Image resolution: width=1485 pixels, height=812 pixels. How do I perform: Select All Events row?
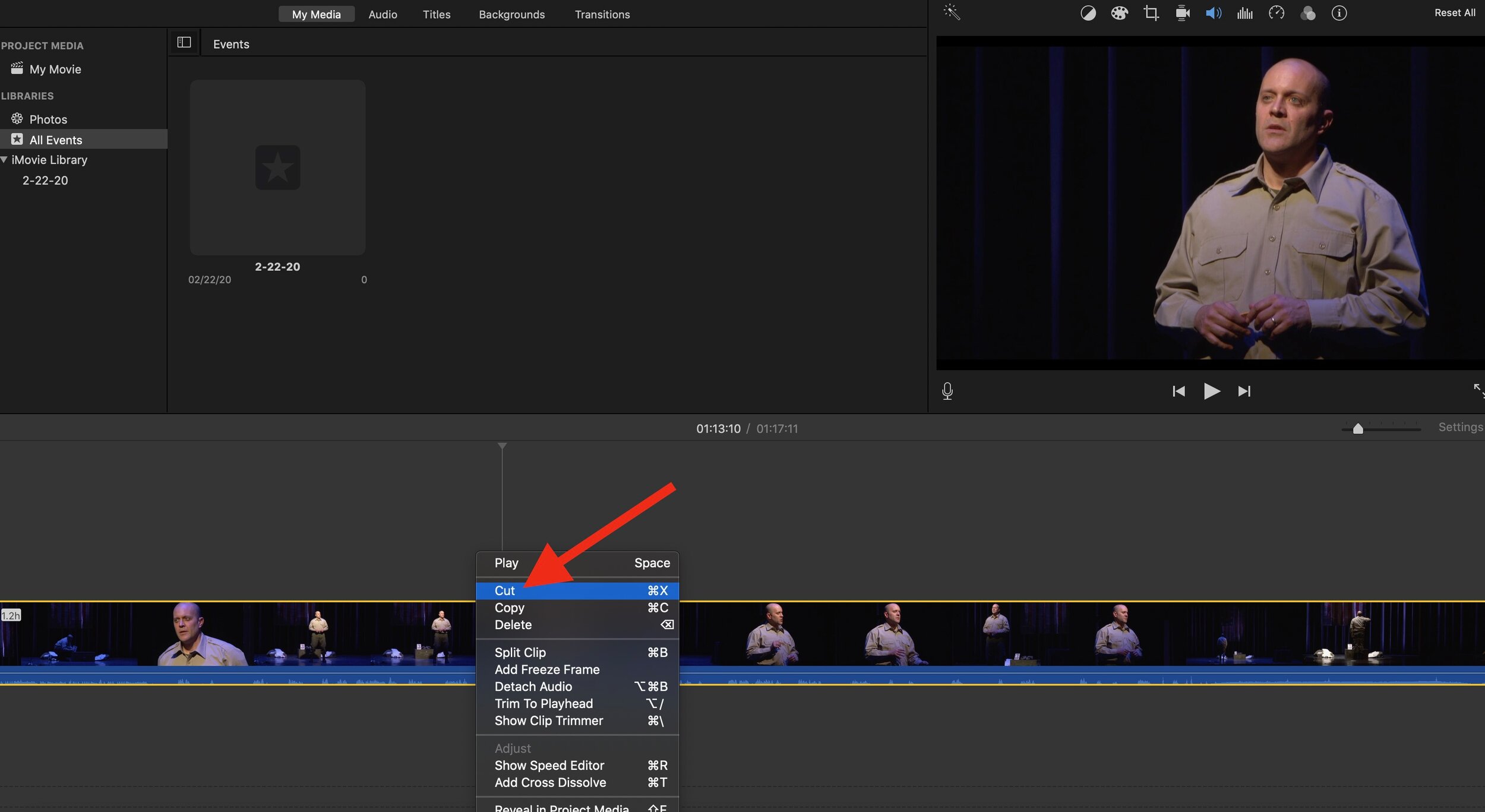83,139
